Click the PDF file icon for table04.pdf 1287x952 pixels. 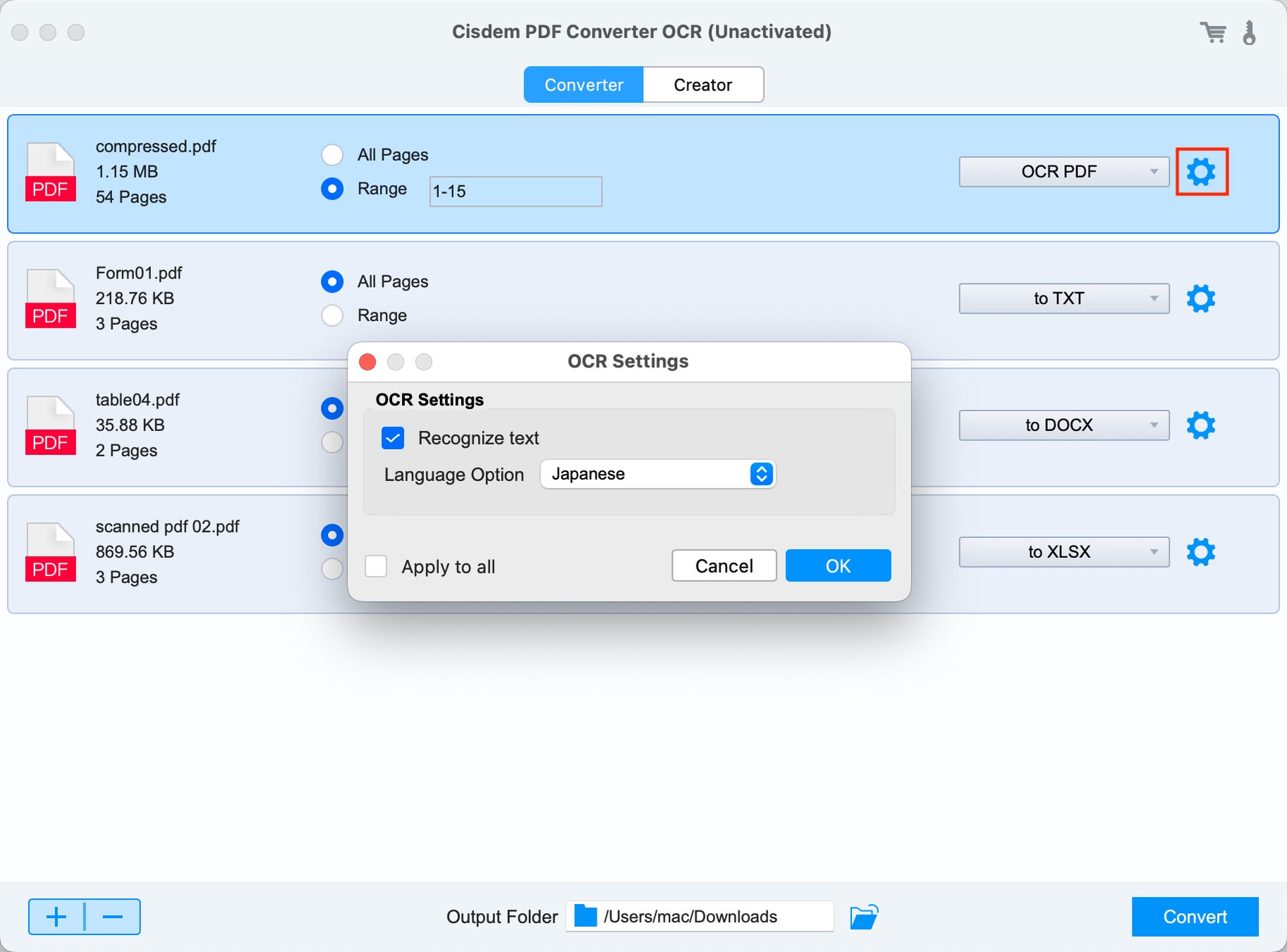tap(51, 426)
